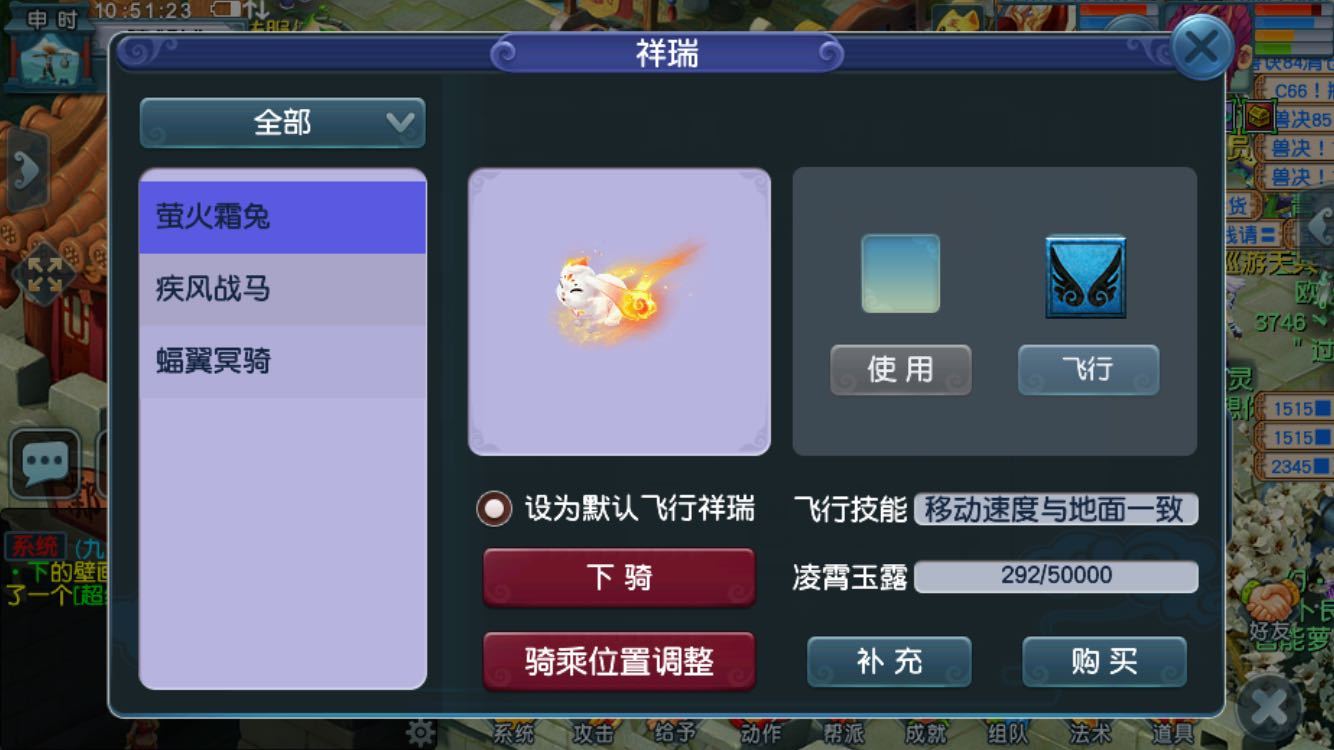Close the 祥瑞 dialog window

1201,47
